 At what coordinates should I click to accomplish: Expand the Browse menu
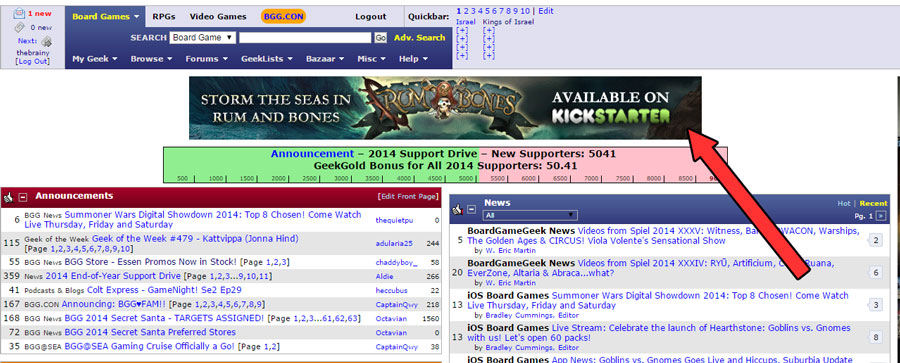pyautogui.click(x=151, y=59)
